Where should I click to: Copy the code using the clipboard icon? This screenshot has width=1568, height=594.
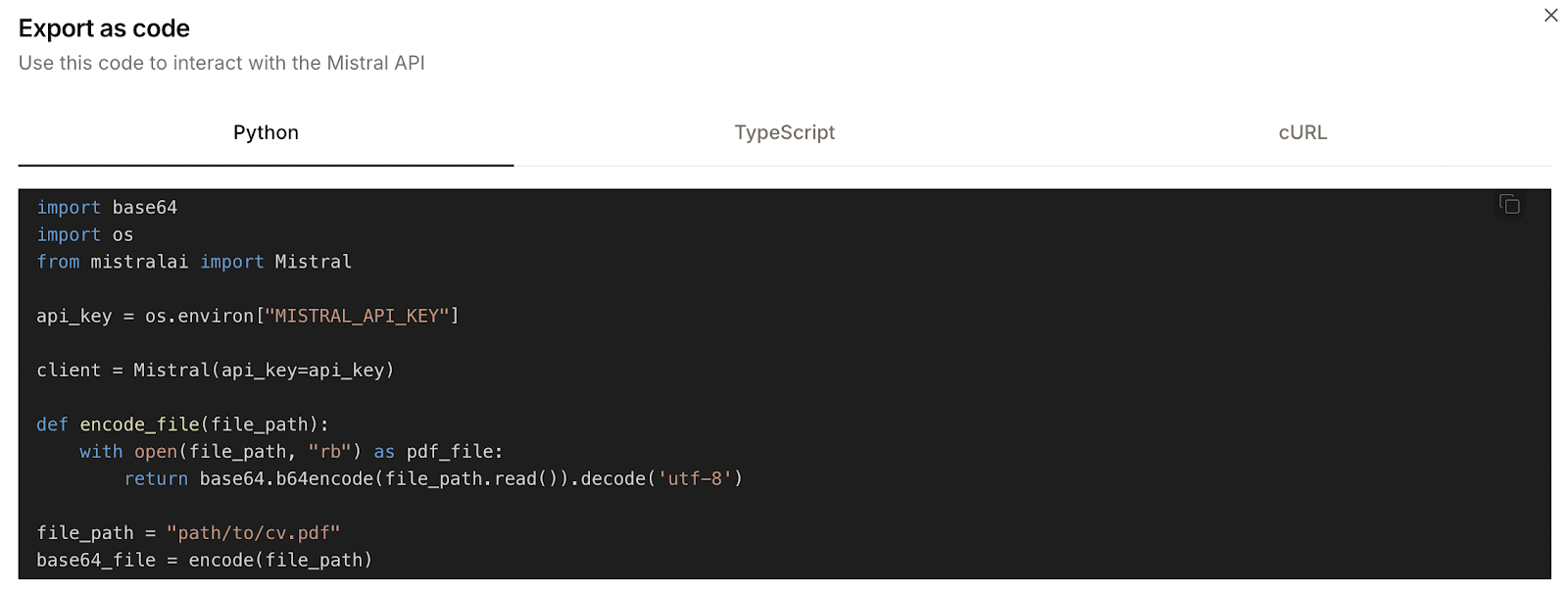pos(1509,205)
